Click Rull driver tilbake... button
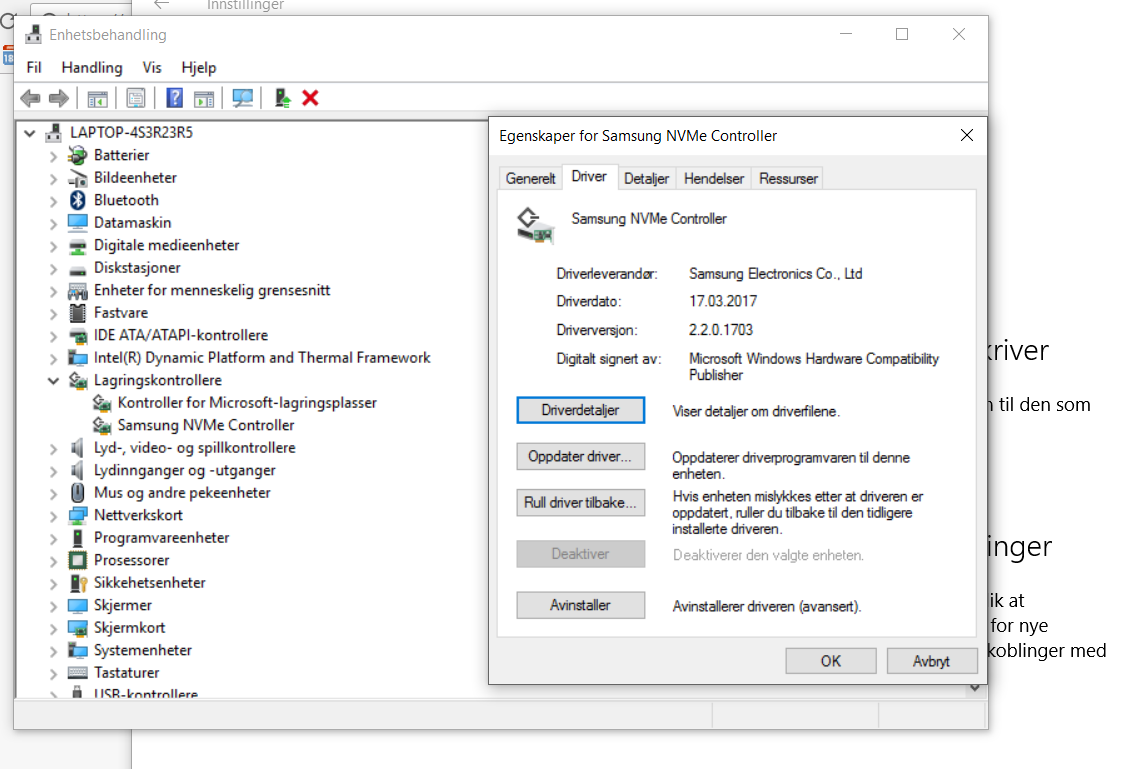Screen dimensions: 1123x769 click(x=580, y=503)
